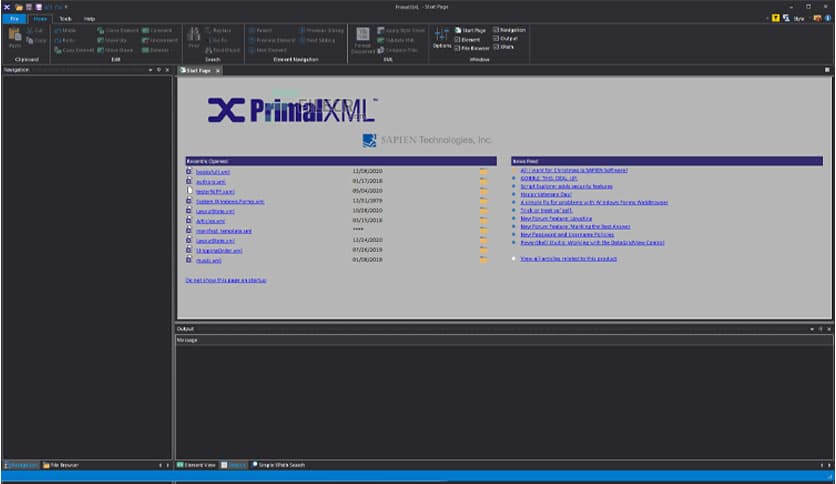Click the Comment icon in Edit group
The image size is (836, 484).
tap(145, 31)
